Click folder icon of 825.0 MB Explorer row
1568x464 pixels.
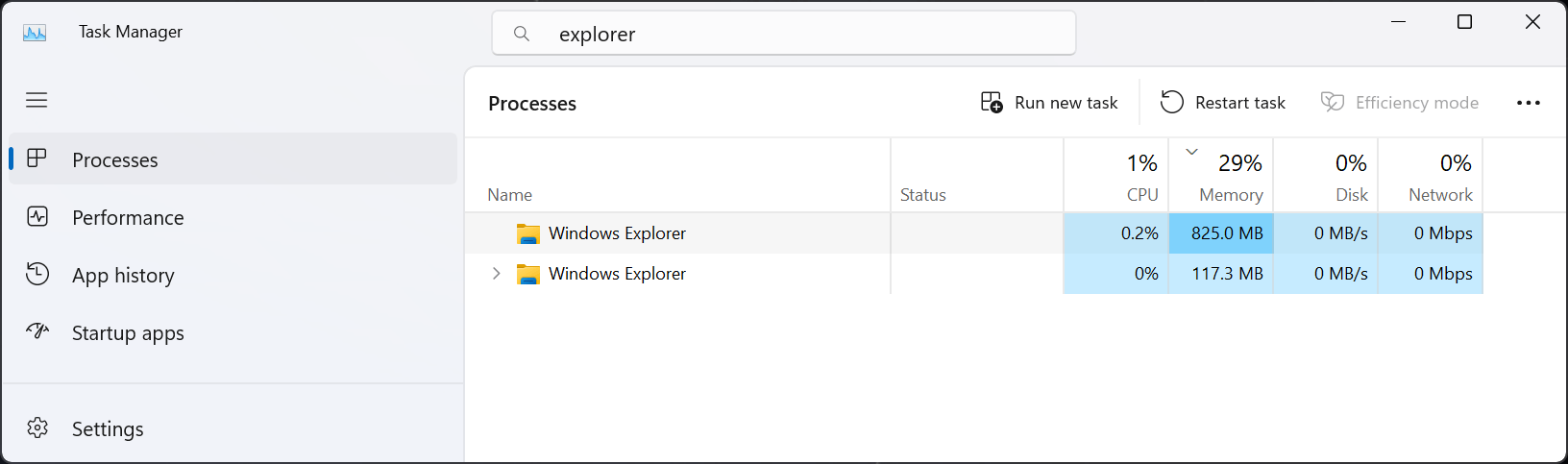click(528, 233)
